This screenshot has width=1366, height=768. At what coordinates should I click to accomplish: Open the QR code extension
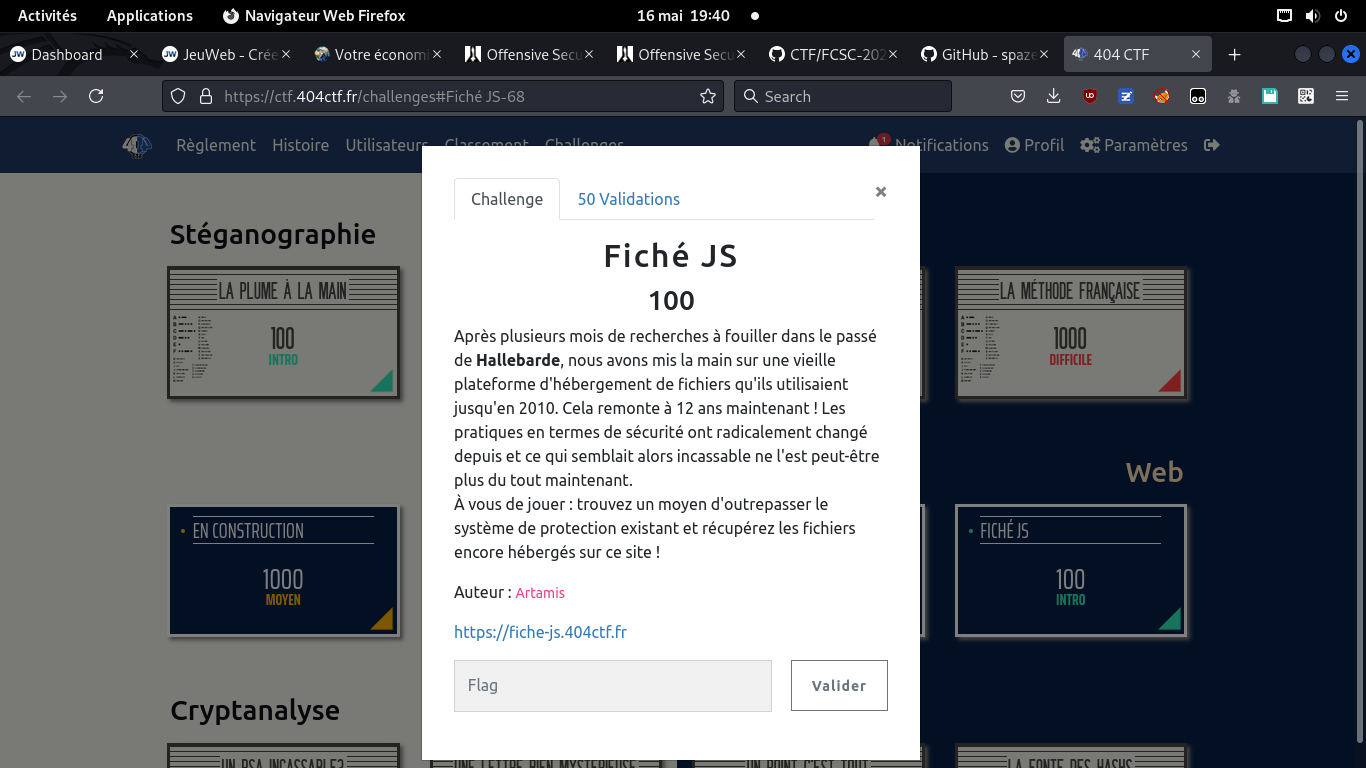tap(1306, 96)
